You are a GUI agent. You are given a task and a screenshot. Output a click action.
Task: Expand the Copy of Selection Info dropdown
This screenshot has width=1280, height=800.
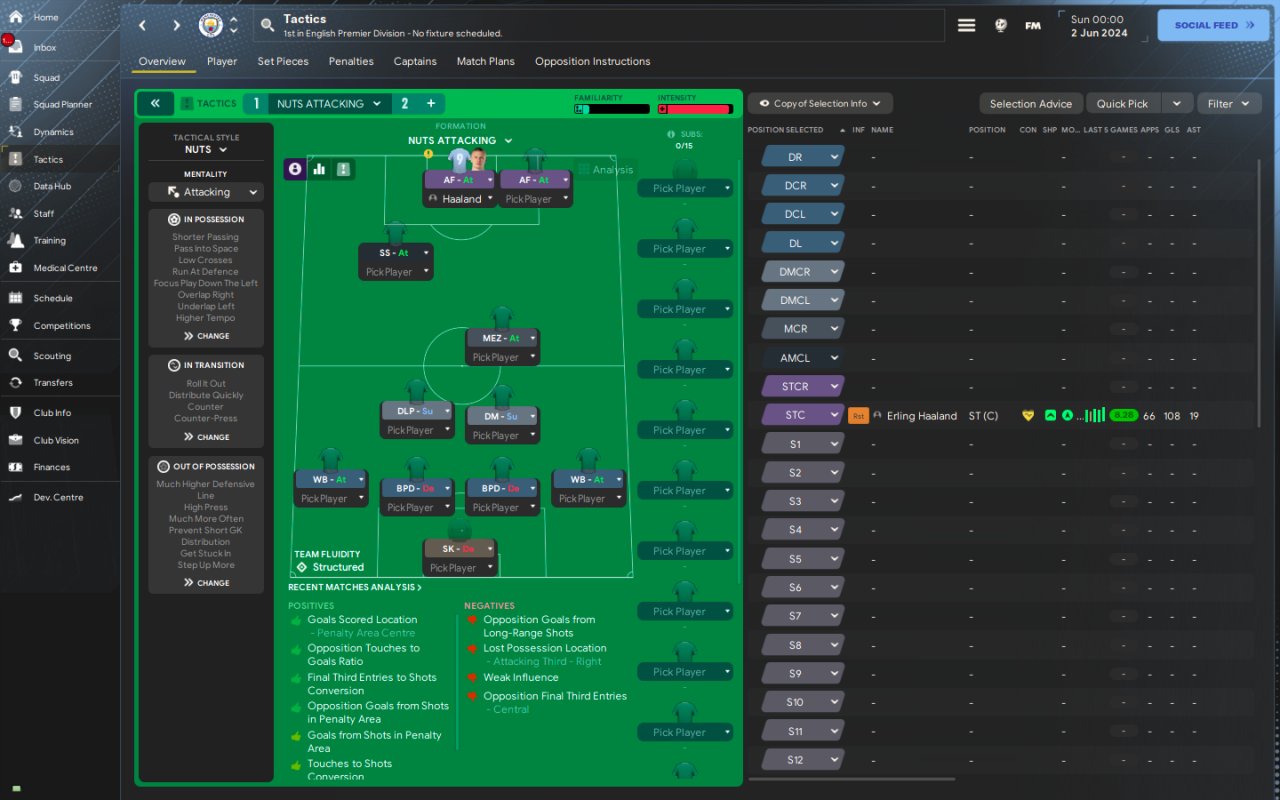tap(820, 103)
